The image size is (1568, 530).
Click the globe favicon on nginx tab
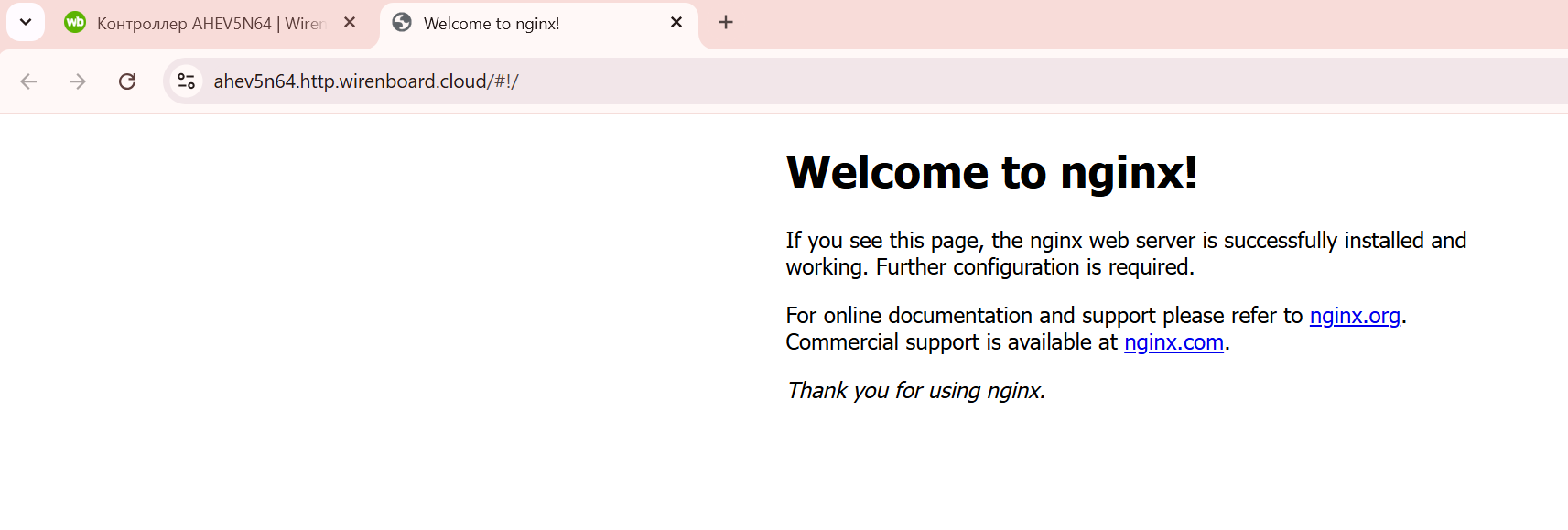coord(402,22)
